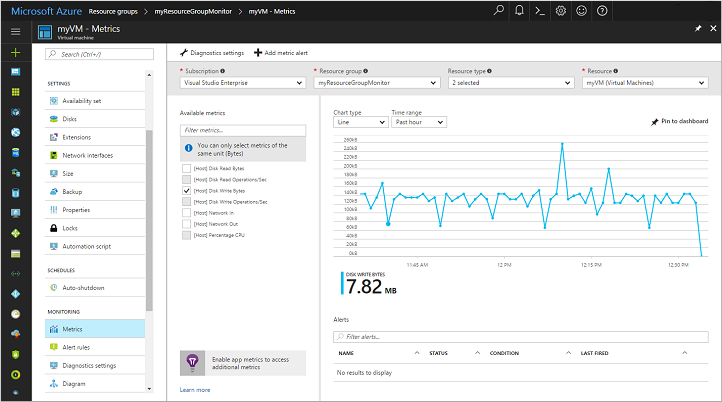
Task: Open Auto-shutdown menu item
Action: 95,287
